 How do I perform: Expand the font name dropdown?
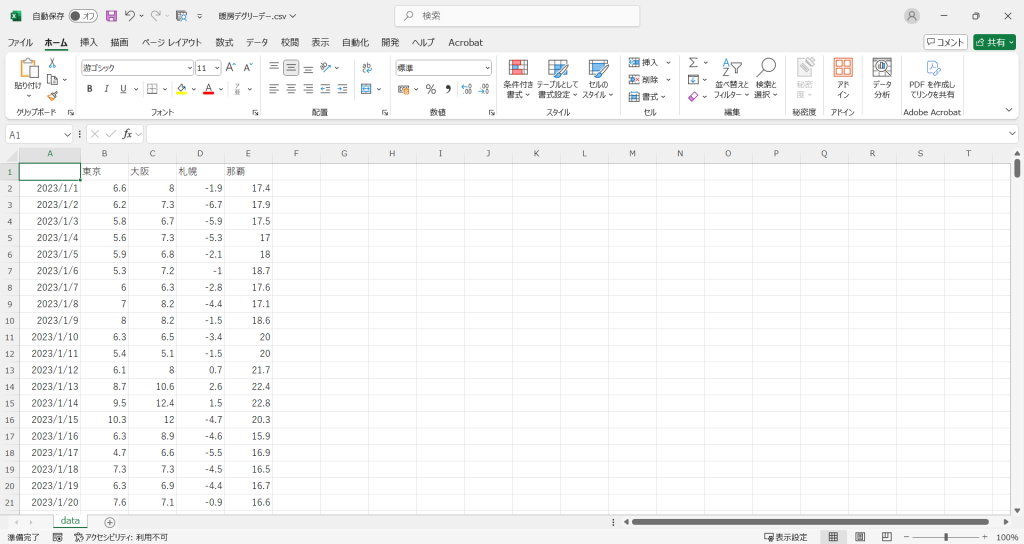(x=190, y=68)
